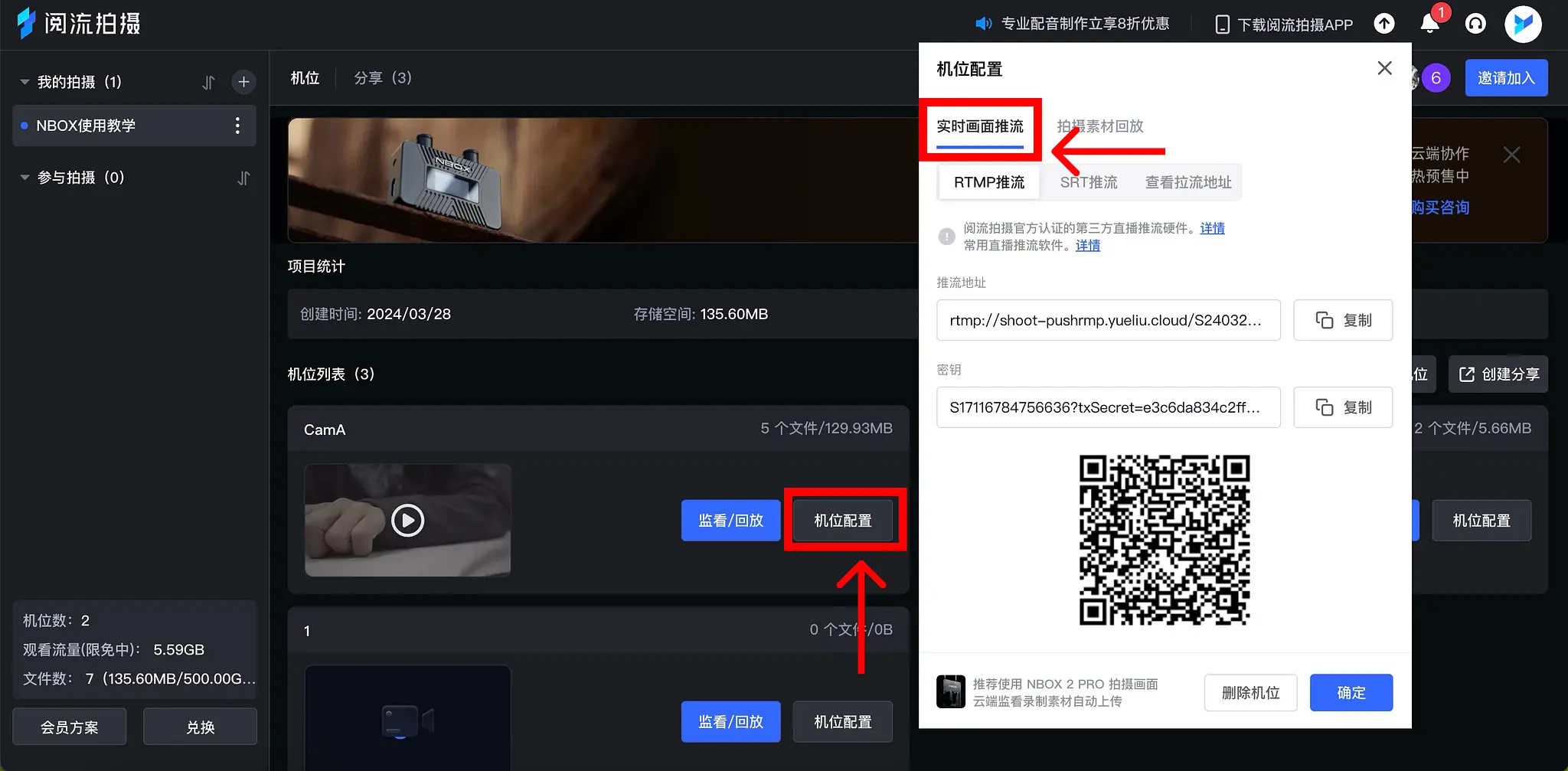The height and width of the screenshot is (771, 1568).
Task: Click purple member count badge 6
Action: tap(1436, 78)
